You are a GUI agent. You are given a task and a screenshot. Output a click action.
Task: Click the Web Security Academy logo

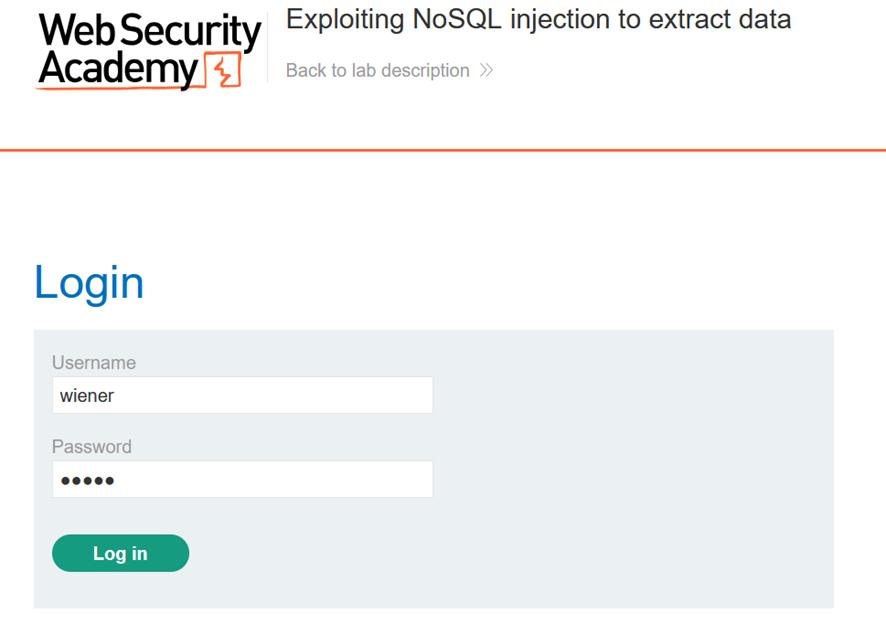pyautogui.click(x=149, y=51)
